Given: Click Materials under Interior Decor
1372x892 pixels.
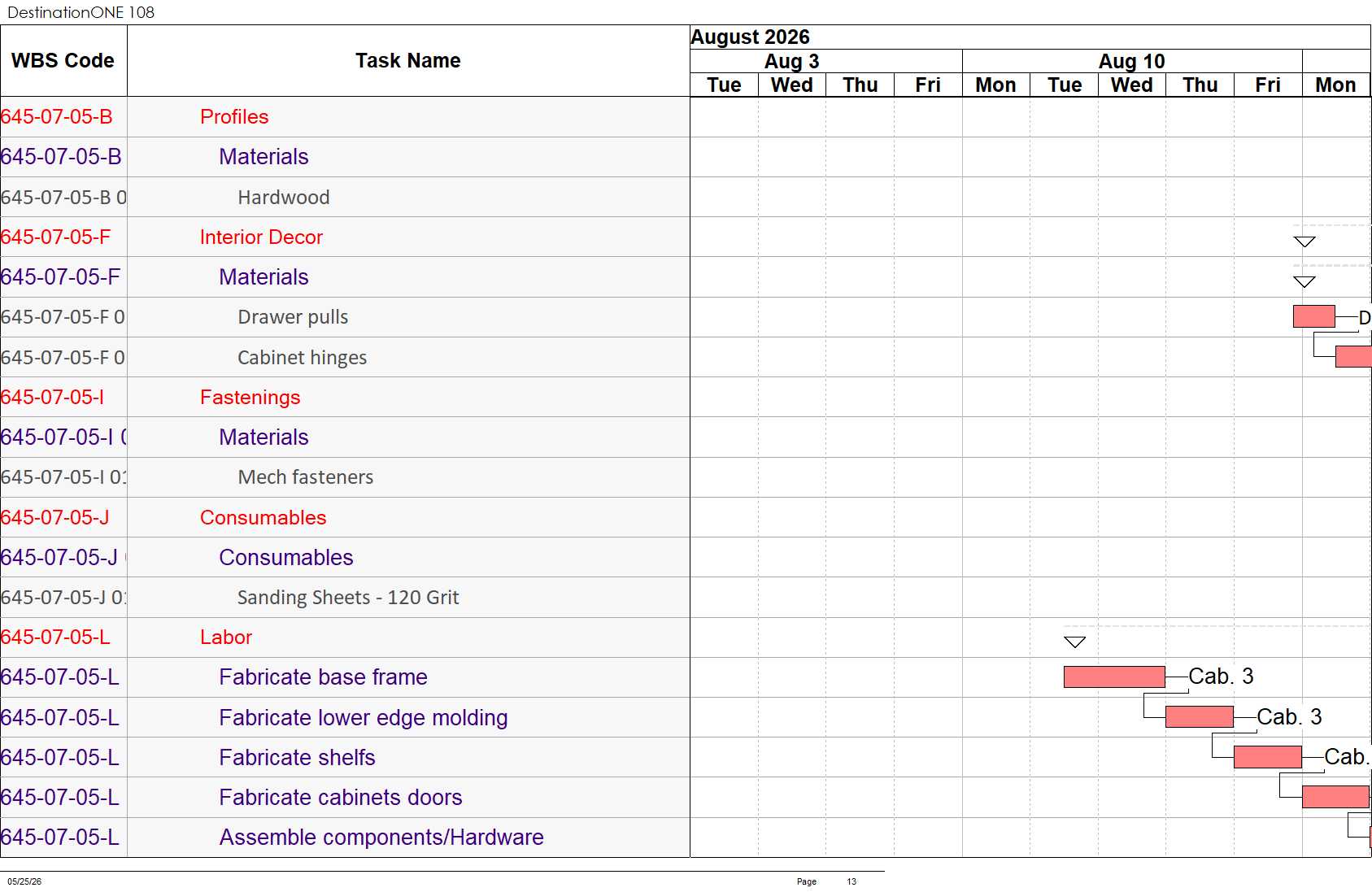Looking at the screenshot, I should (x=264, y=277).
